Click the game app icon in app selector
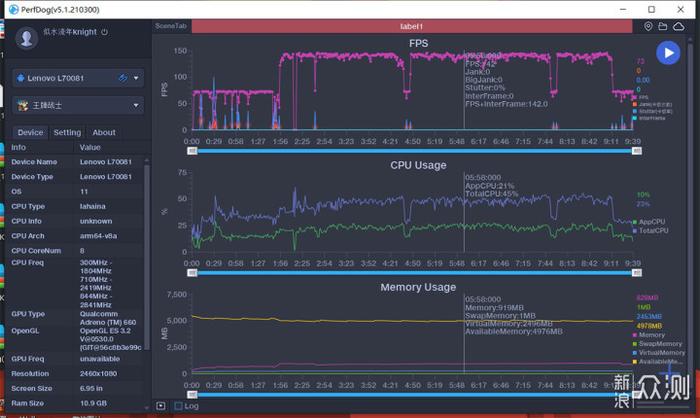The width and height of the screenshot is (700, 418). (x=23, y=105)
